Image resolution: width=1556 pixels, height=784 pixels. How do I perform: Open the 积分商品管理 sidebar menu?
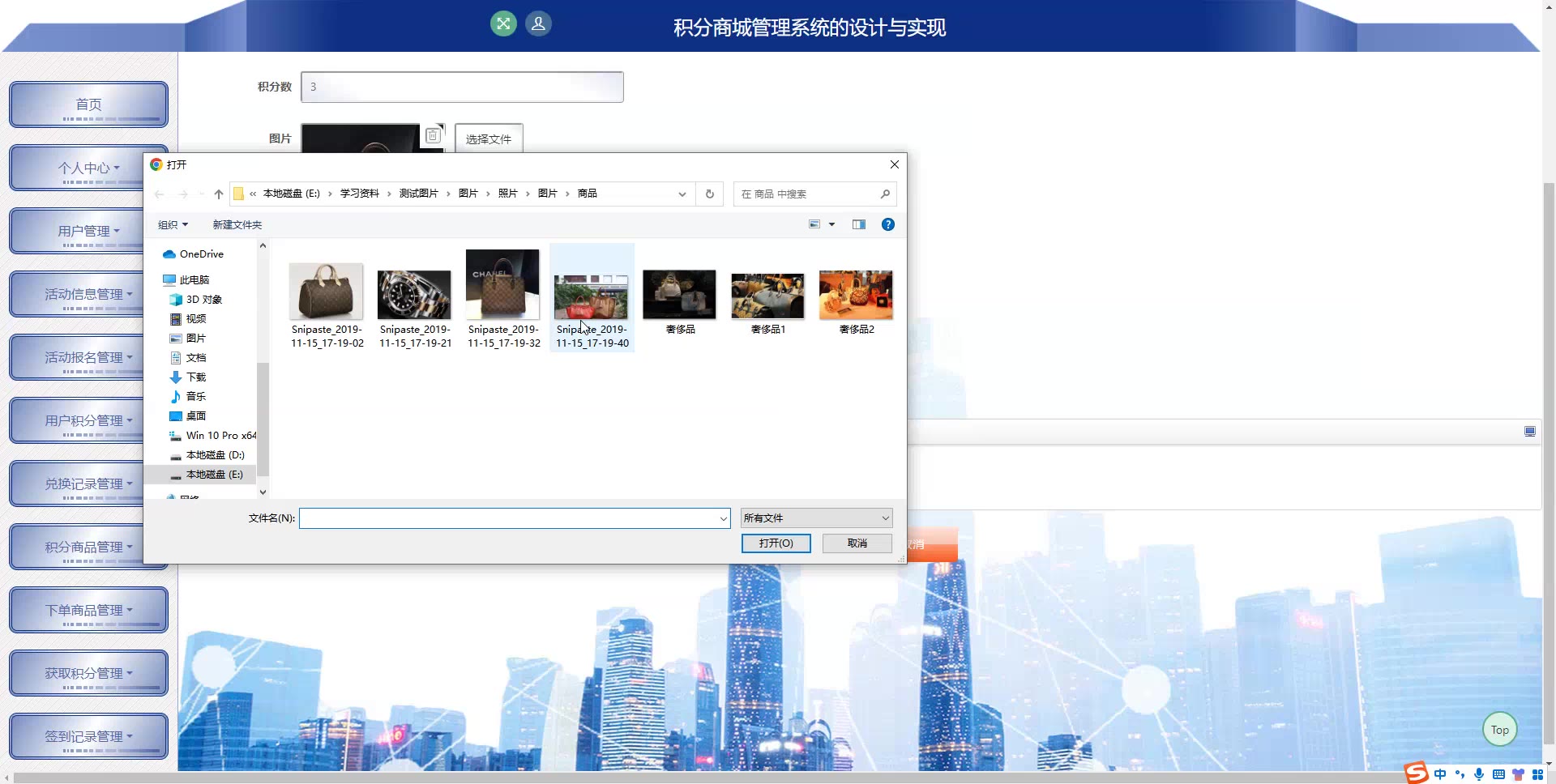88,548
